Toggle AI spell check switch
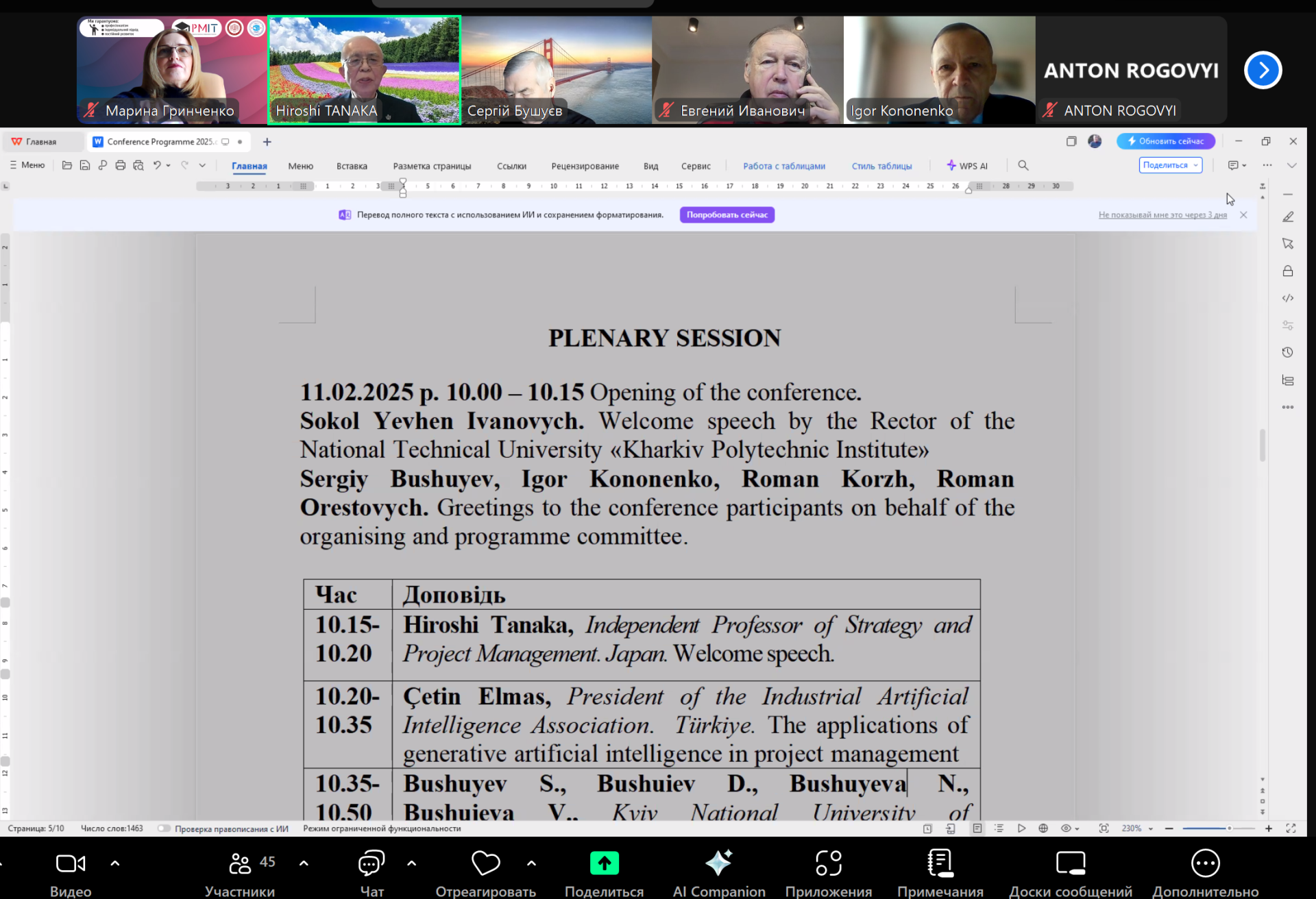1316x899 pixels. tap(164, 828)
